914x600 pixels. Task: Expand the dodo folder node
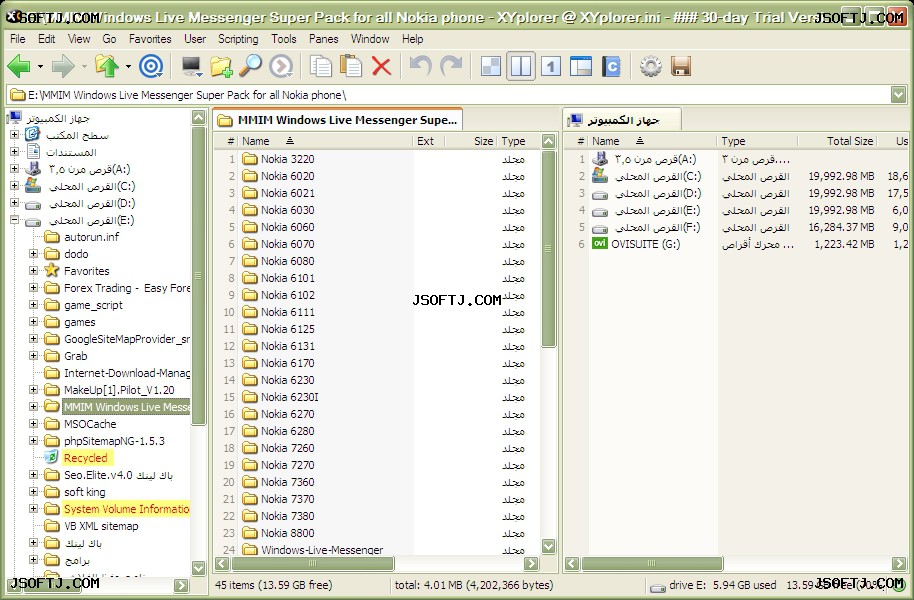(33, 254)
